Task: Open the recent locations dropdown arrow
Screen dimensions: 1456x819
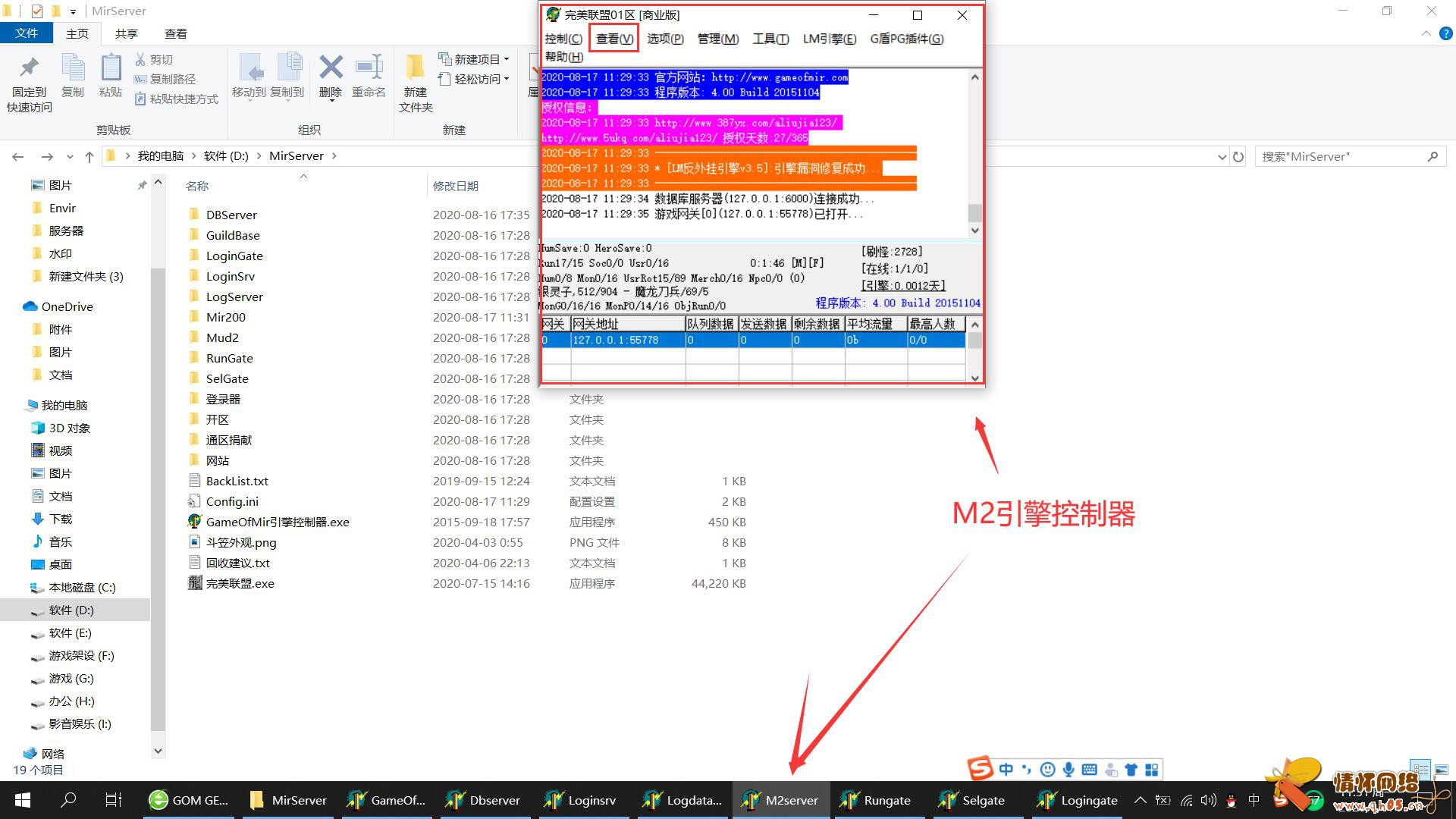Action: (70, 157)
